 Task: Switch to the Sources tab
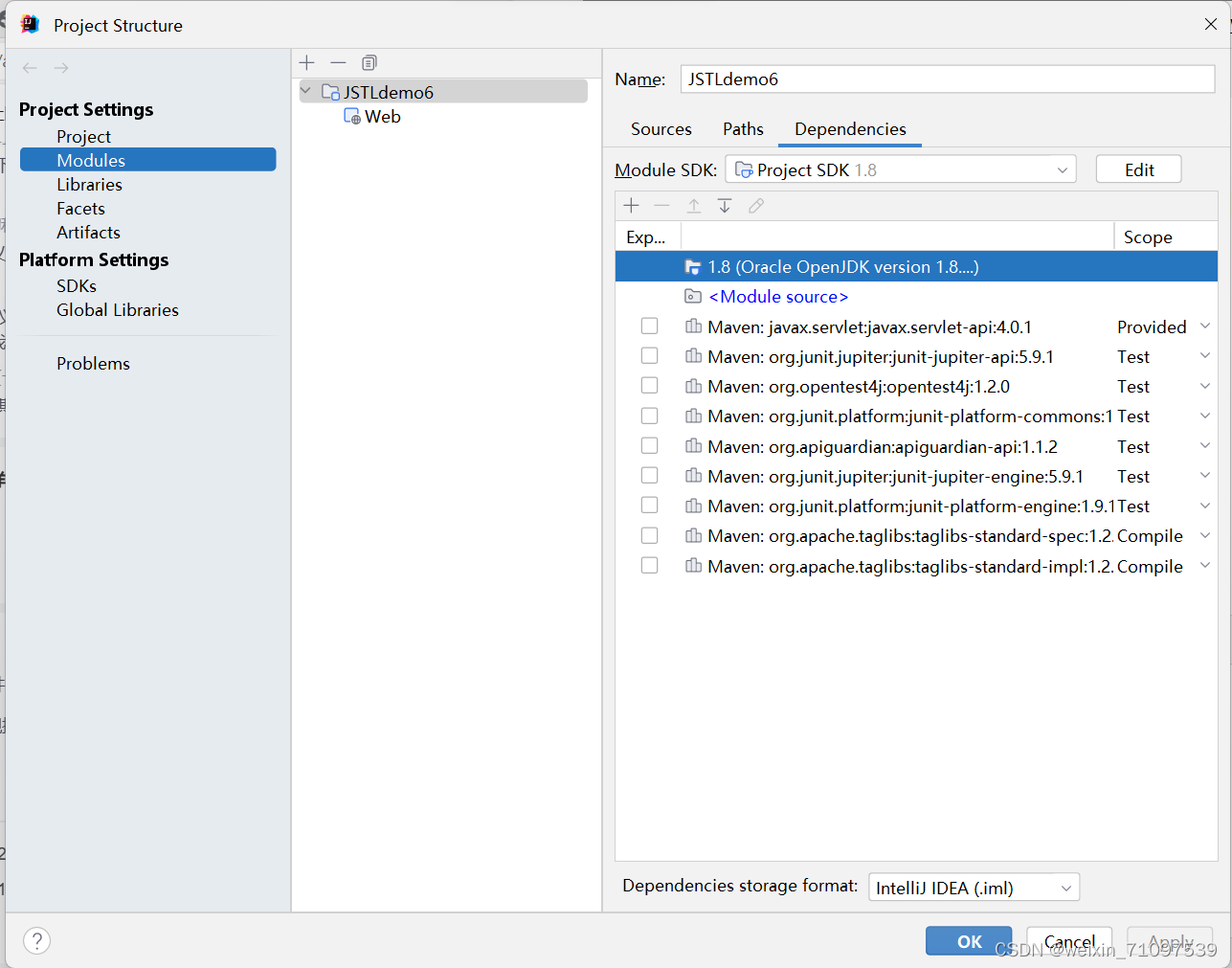coord(661,128)
